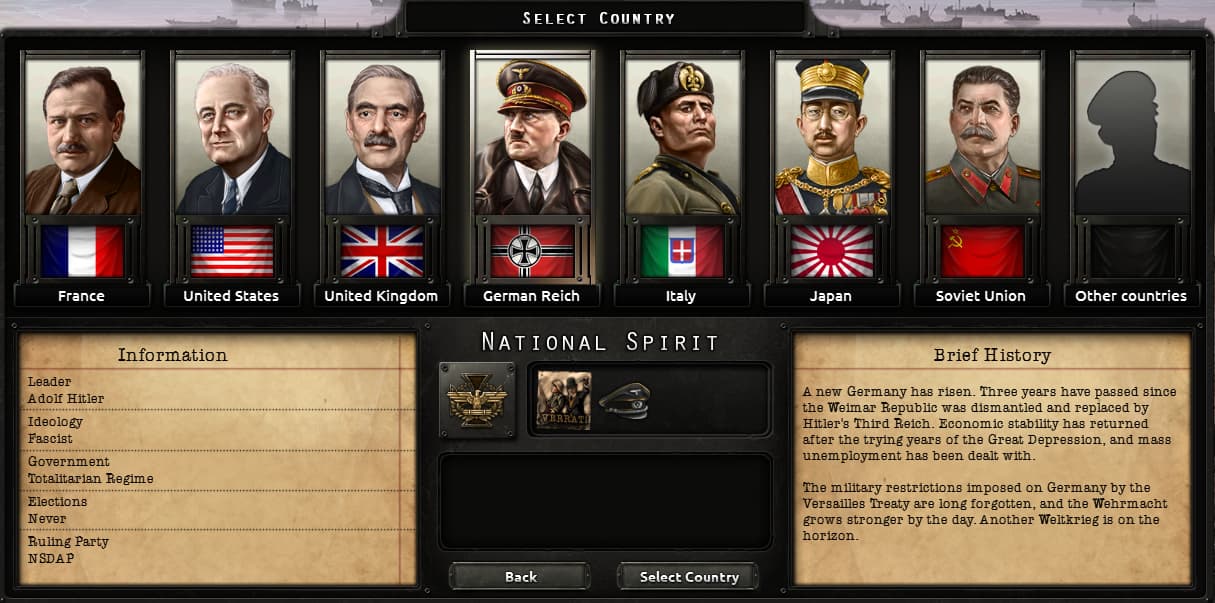This screenshot has width=1215, height=603.
Task: Click the Italian flag icon
Action: click(682, 251)
